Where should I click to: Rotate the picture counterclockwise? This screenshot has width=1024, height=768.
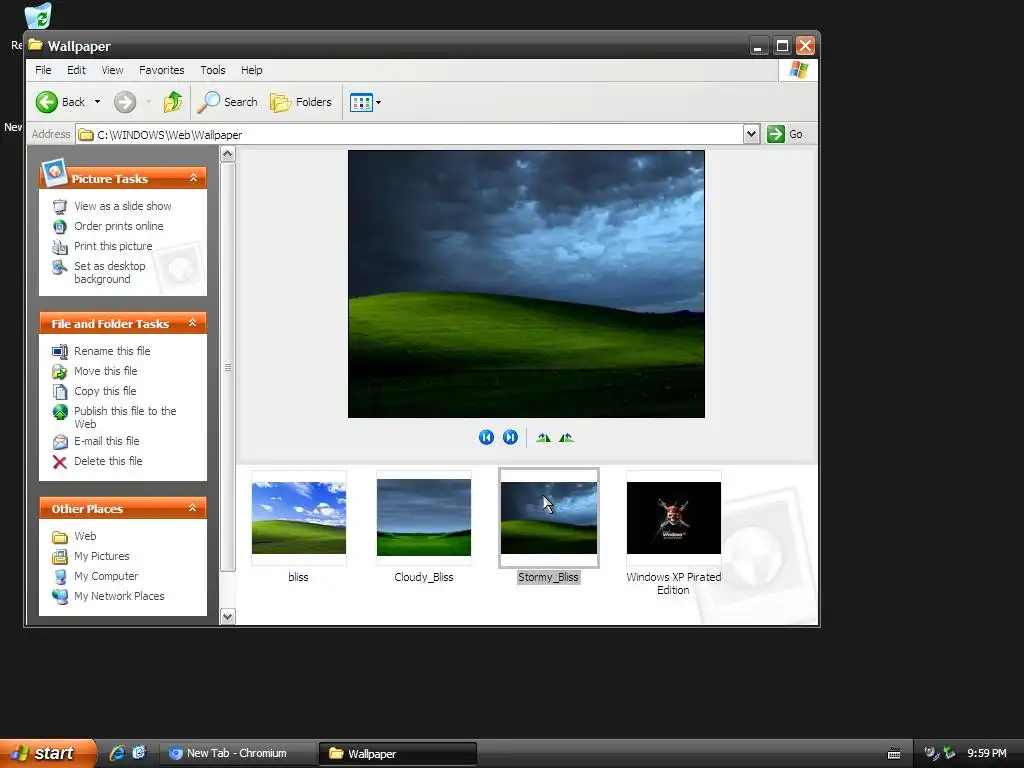click(x=566, y=438)
